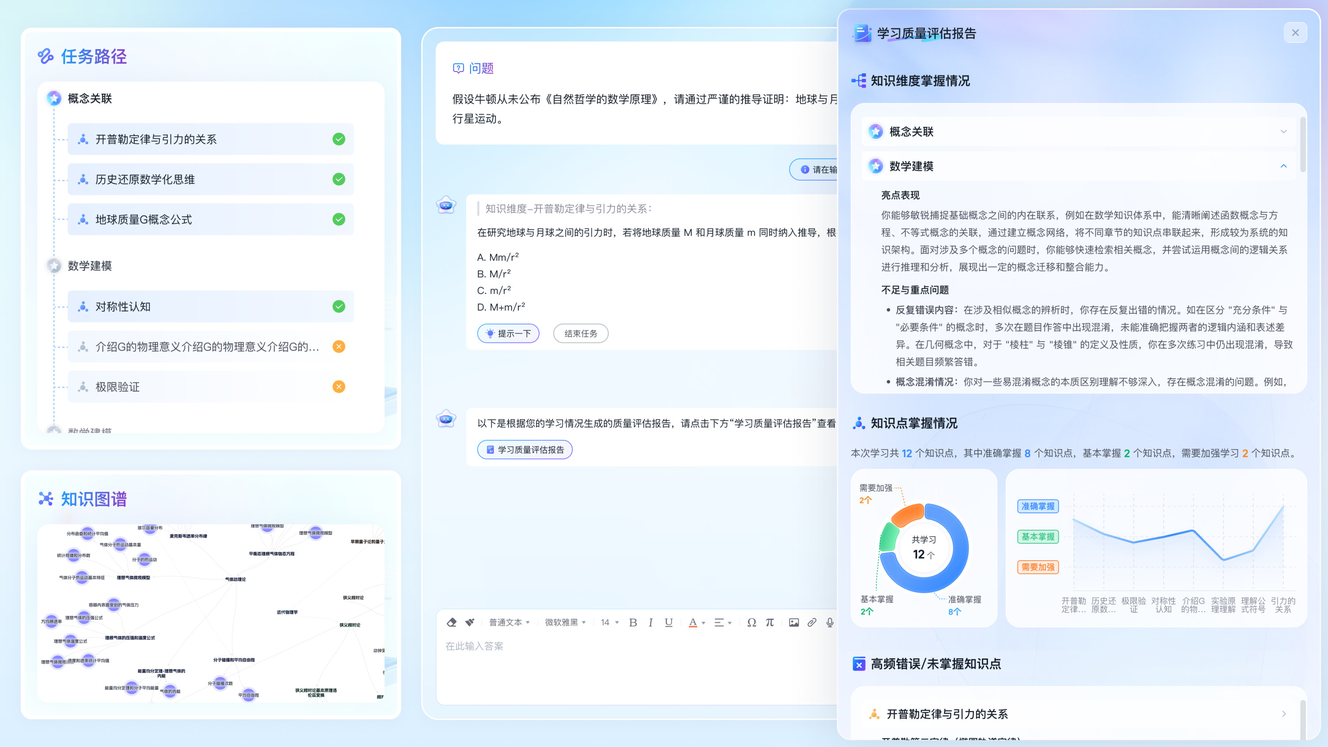Click the format painter brush icon
1328x747 pixels.
[470, 623]
